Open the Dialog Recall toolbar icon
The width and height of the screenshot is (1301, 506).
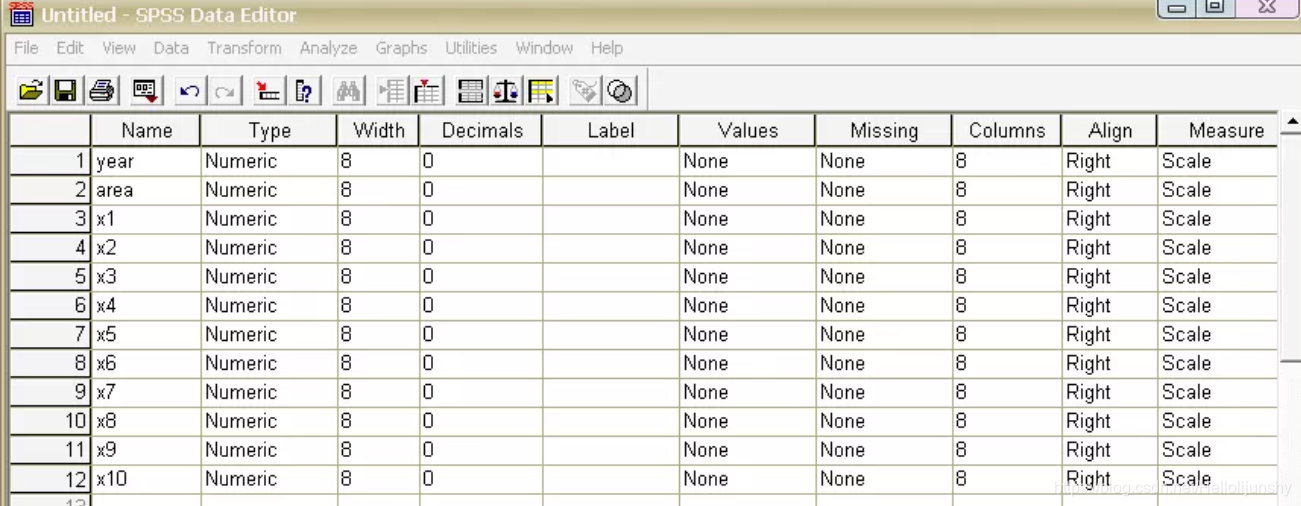146,92
